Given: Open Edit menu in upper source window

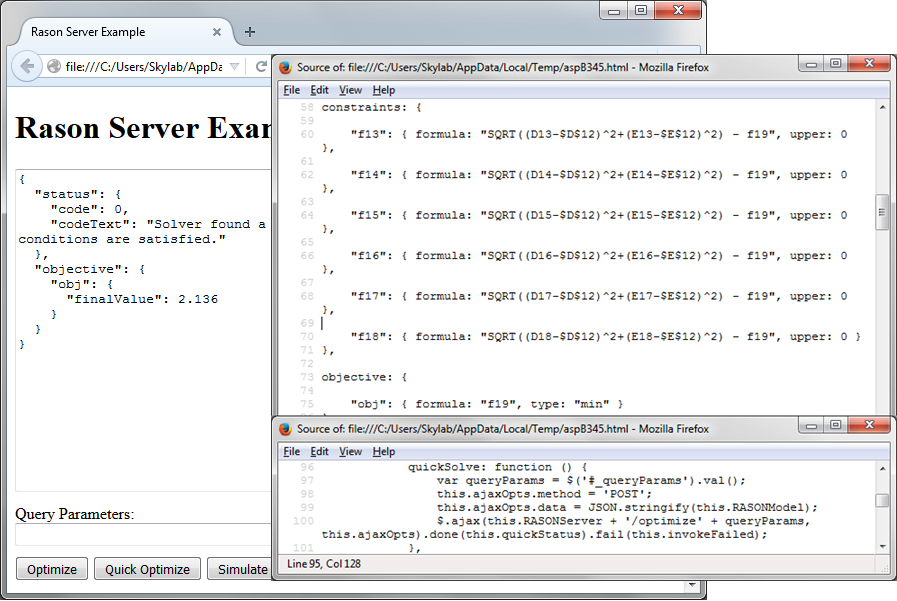Looking at the screenshot, I should pyautogui.click(x=319, y=90).
